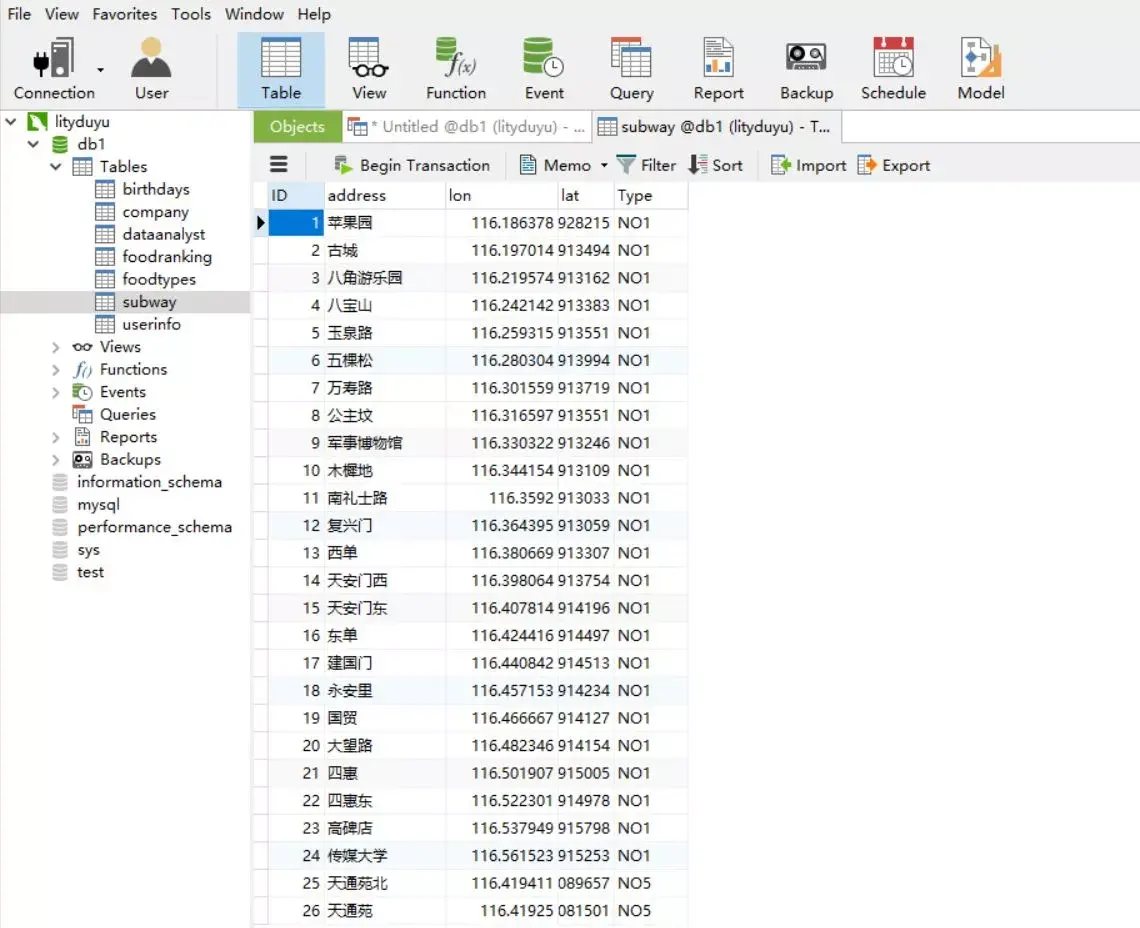
Task: Open the Query toolbar icon
Action: point(631,70)
